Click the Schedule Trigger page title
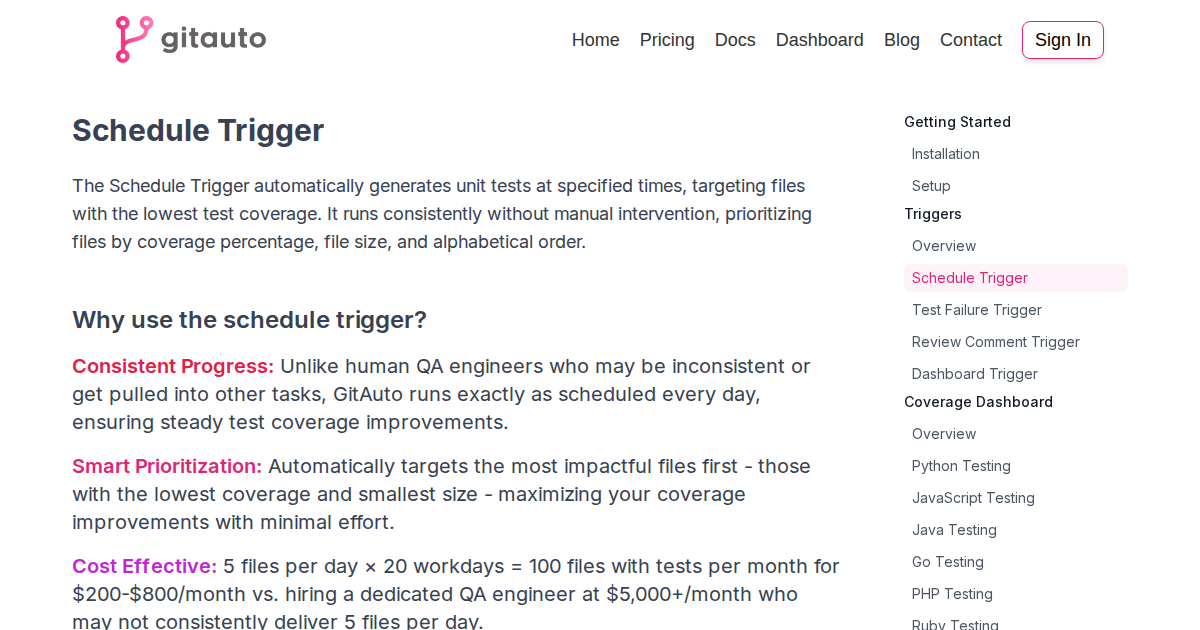Screen dimensions: 1200x630 [198, 131]
